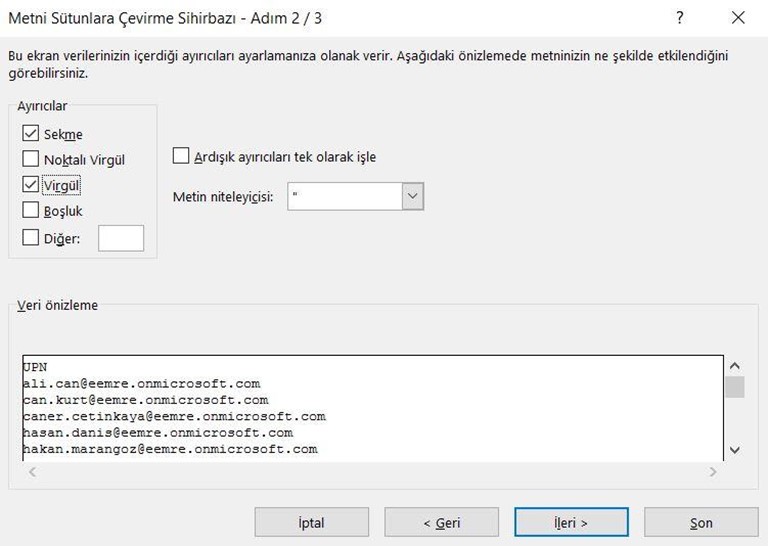Click the preview scroll down arrow
This screenshot has height=546, width=768.
[x=735, y=450]
